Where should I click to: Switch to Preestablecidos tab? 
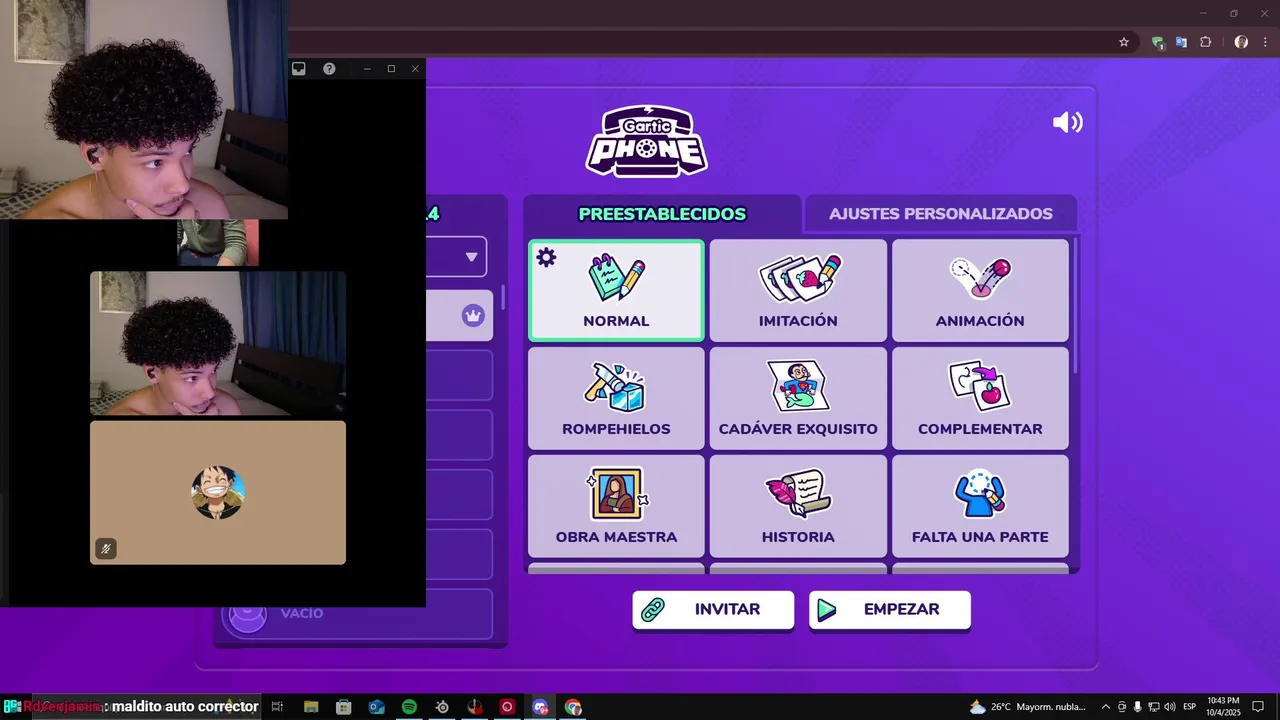(662, 214)
